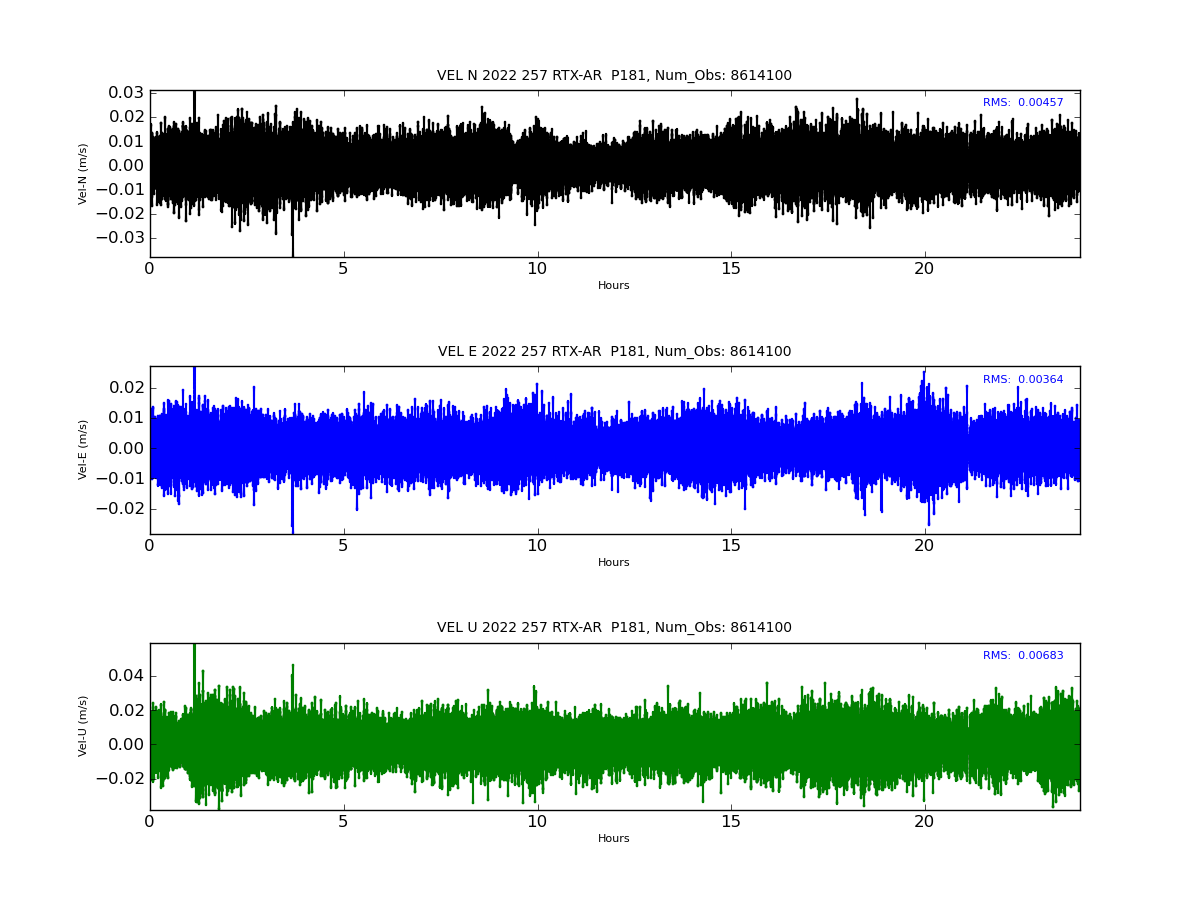This screenshot has height=900, width=1200.
Task: Click hour tick 10 under the VEL N plot
Action: tap(537, 269)
